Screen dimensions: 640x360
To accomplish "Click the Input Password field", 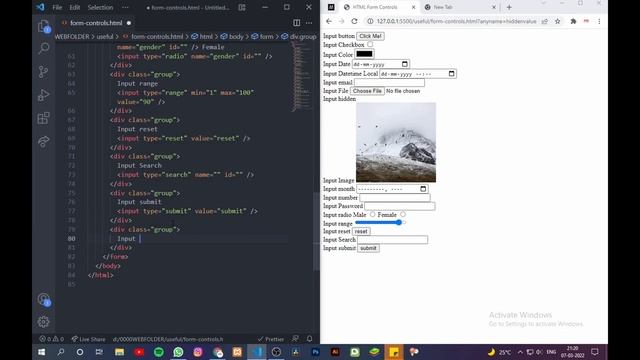I will (x=400, y=206).
